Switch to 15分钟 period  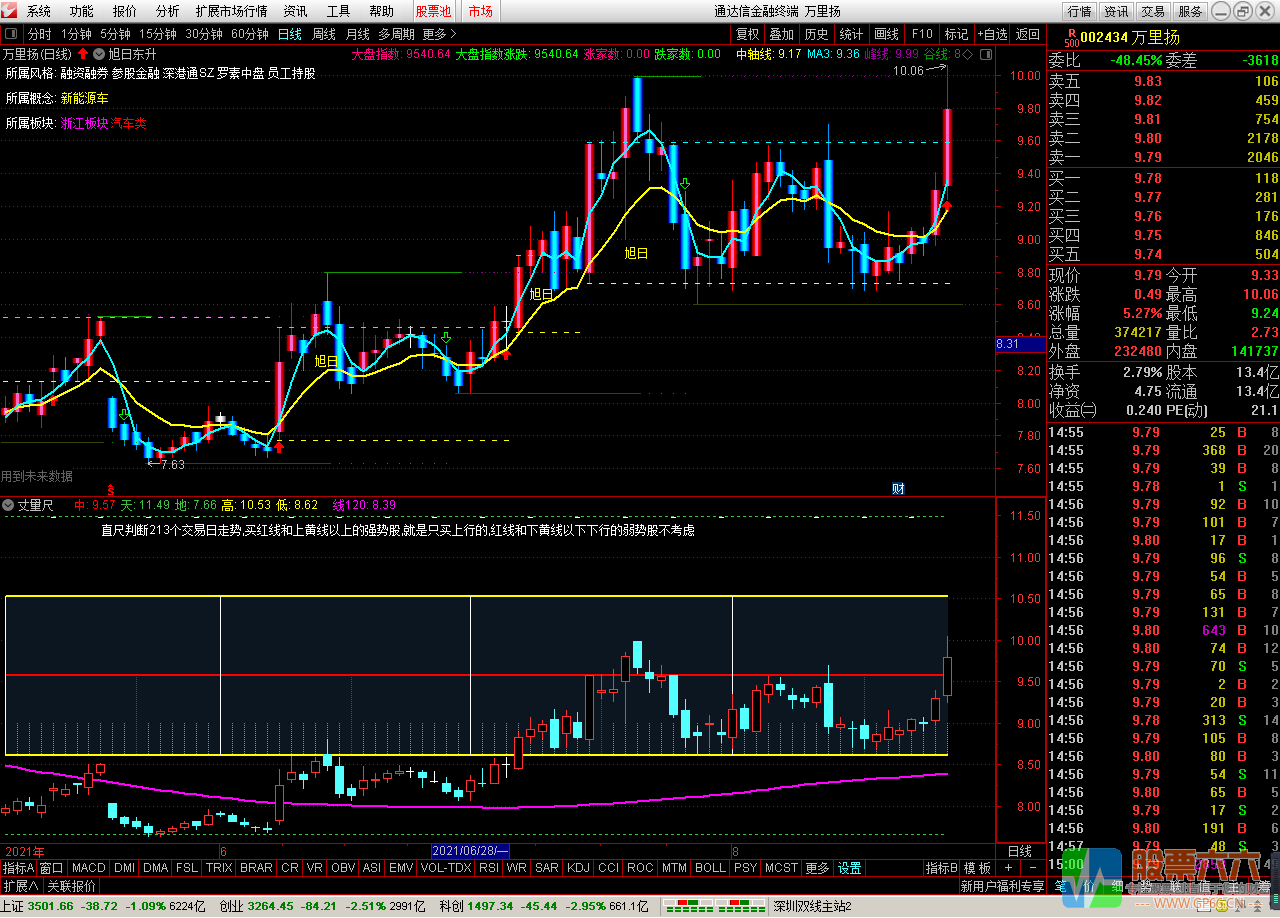158,34
